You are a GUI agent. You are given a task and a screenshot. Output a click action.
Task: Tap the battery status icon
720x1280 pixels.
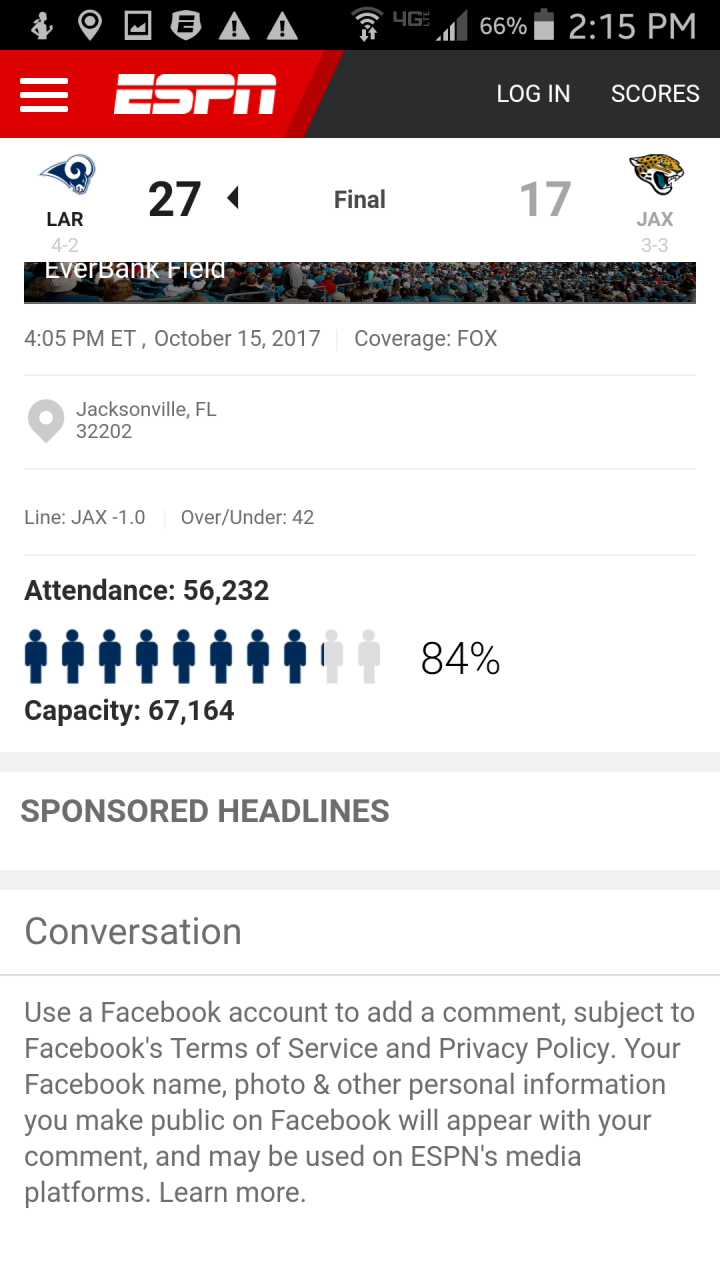click(x=544, y=25)
